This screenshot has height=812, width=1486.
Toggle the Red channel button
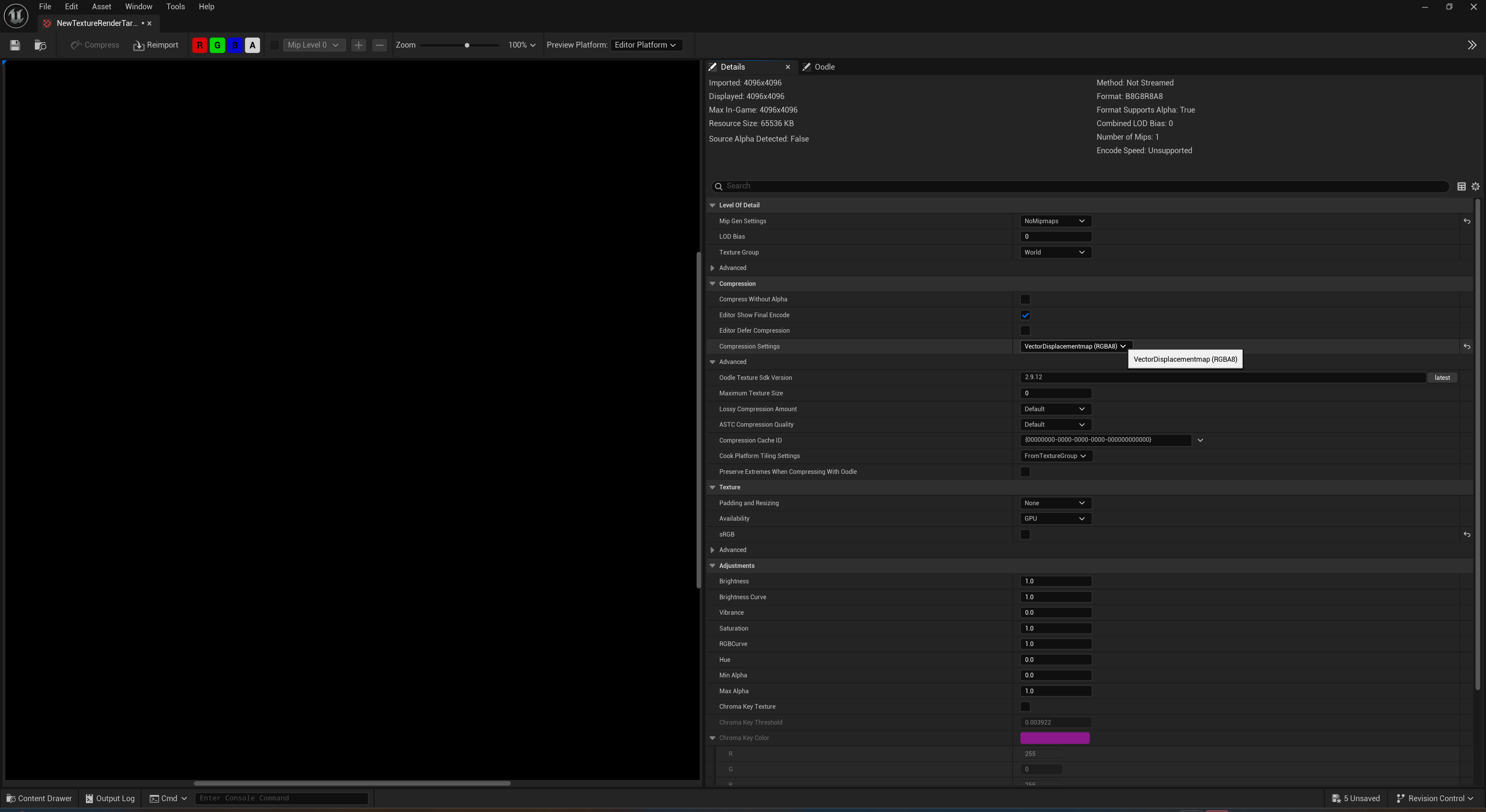click(200, 45)
